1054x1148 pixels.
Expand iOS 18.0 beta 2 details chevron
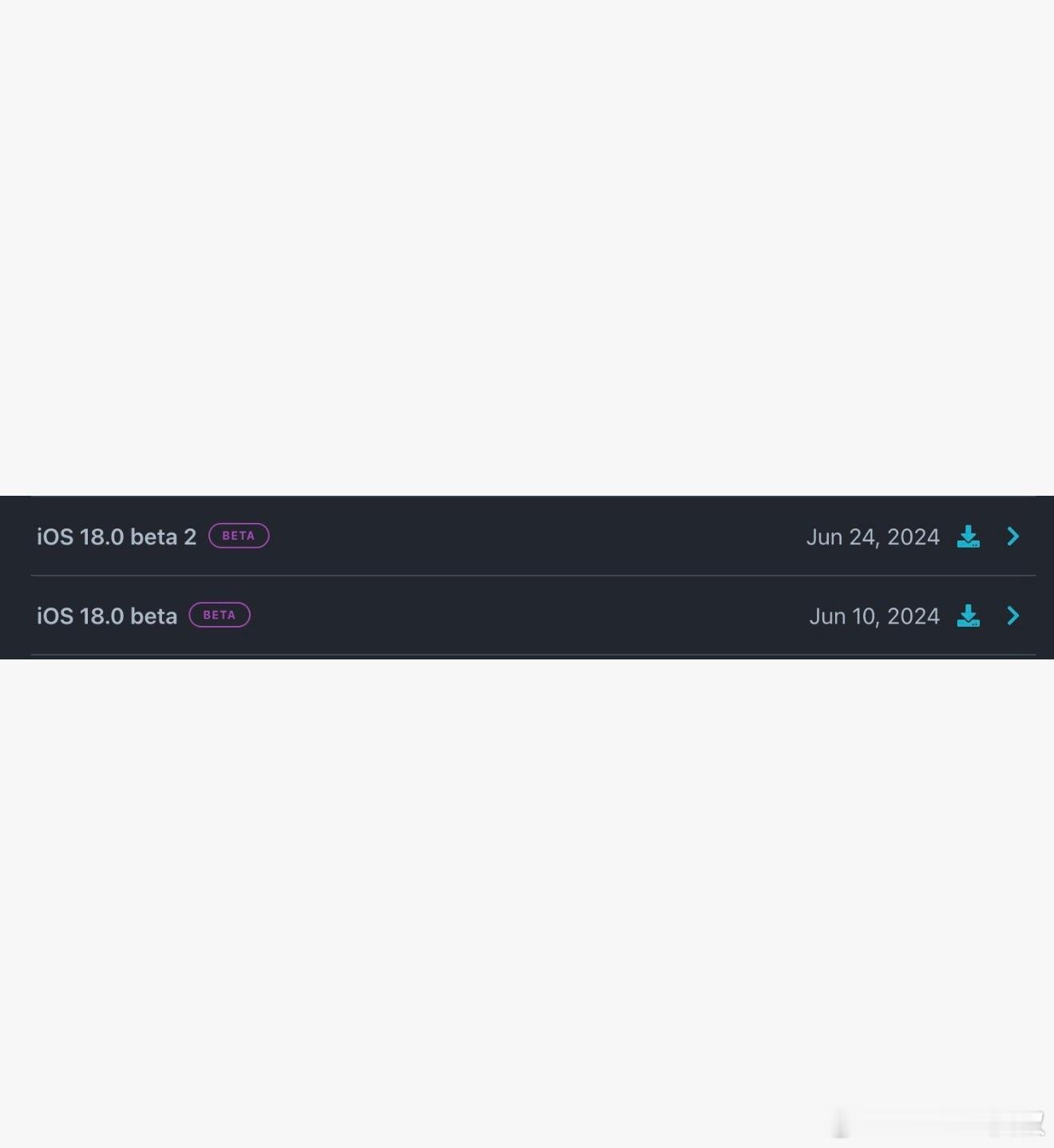(1013, 536)
